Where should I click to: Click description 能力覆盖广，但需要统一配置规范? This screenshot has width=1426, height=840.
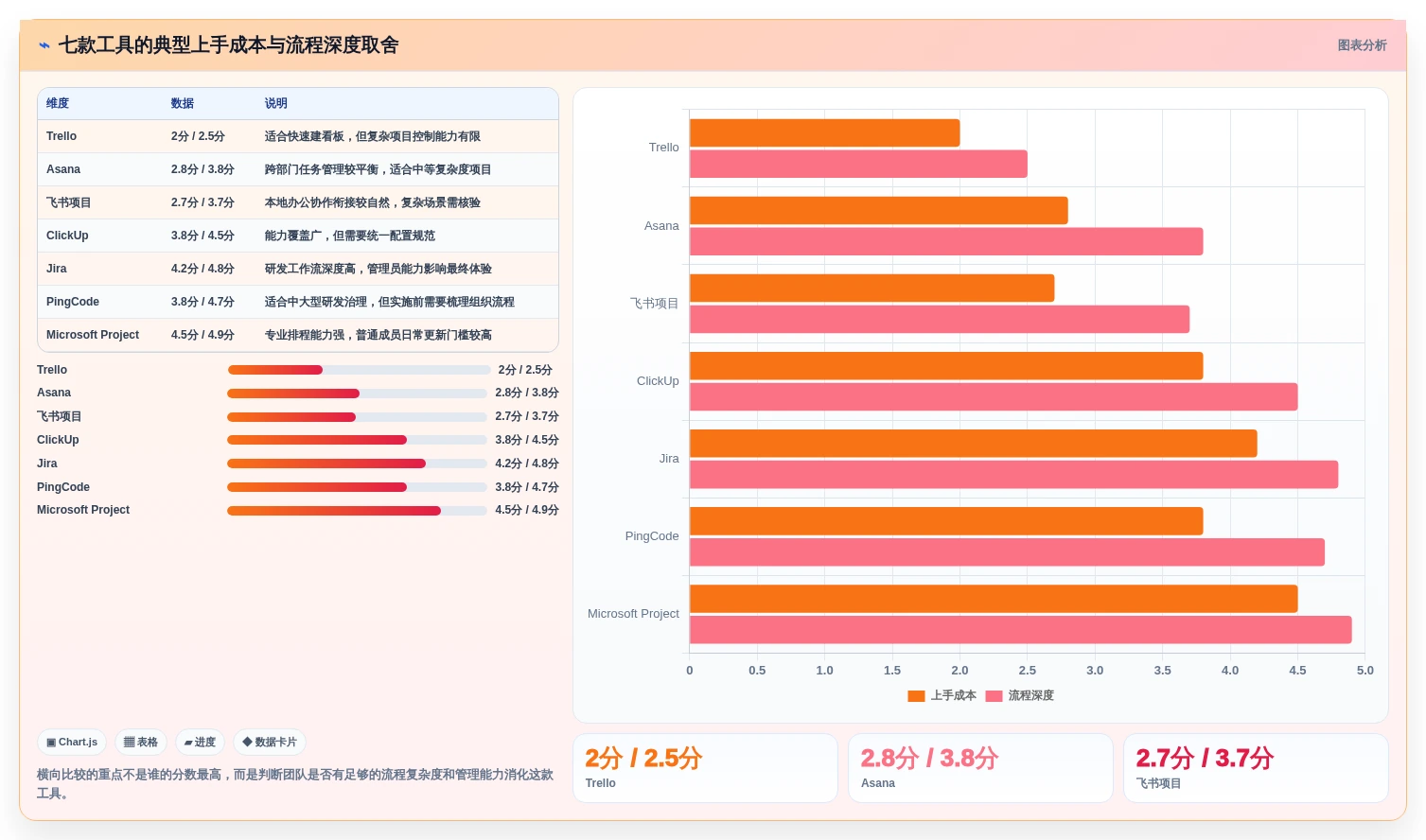click(350, 236)
